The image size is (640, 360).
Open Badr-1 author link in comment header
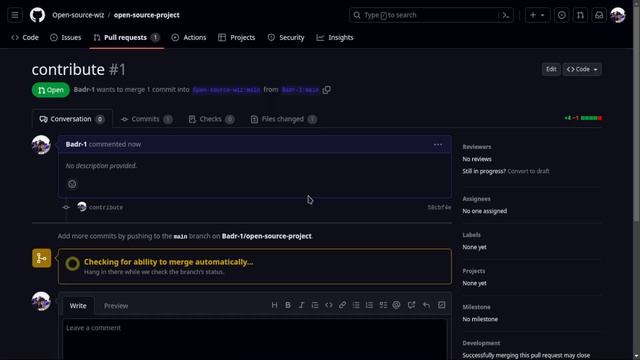tap(76, 144)
